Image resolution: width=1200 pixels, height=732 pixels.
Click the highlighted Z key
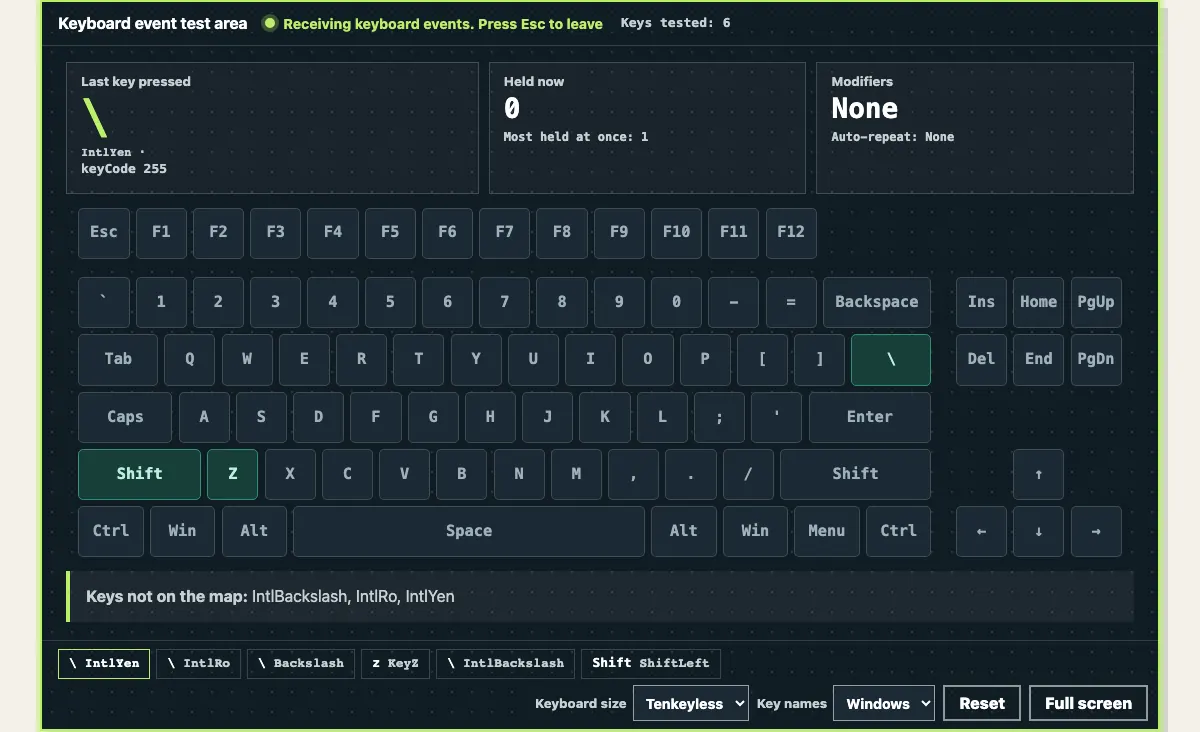click(x=233, y=474)
